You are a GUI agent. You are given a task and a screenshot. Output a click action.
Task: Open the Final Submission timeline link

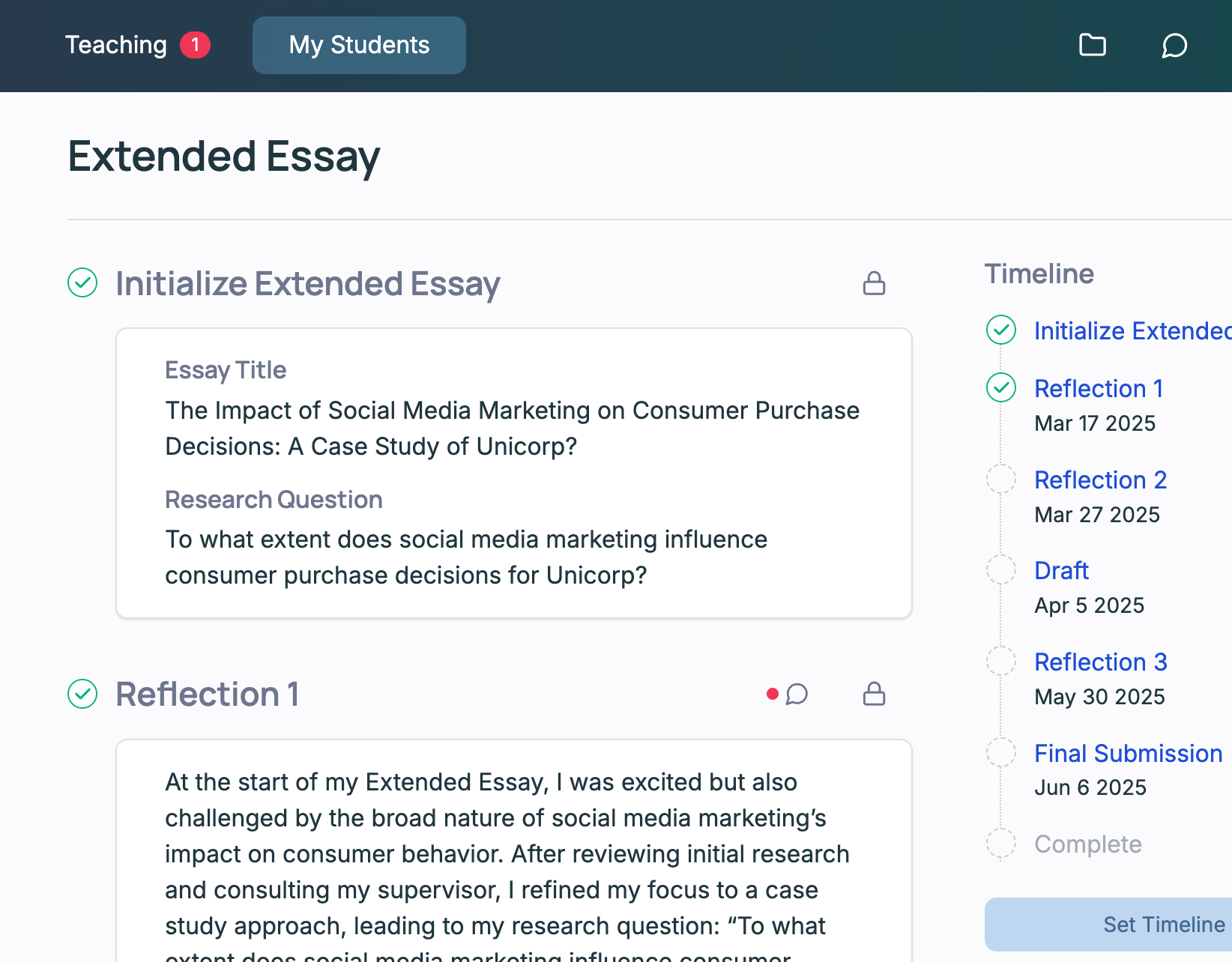pyautogui.click(x=1128, y=753)
